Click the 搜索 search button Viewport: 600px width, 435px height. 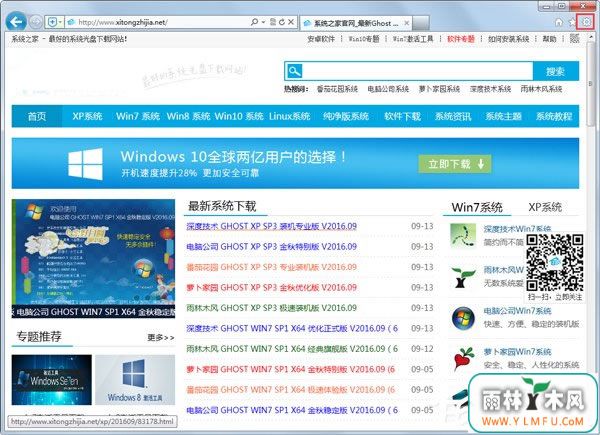(556, 71)
